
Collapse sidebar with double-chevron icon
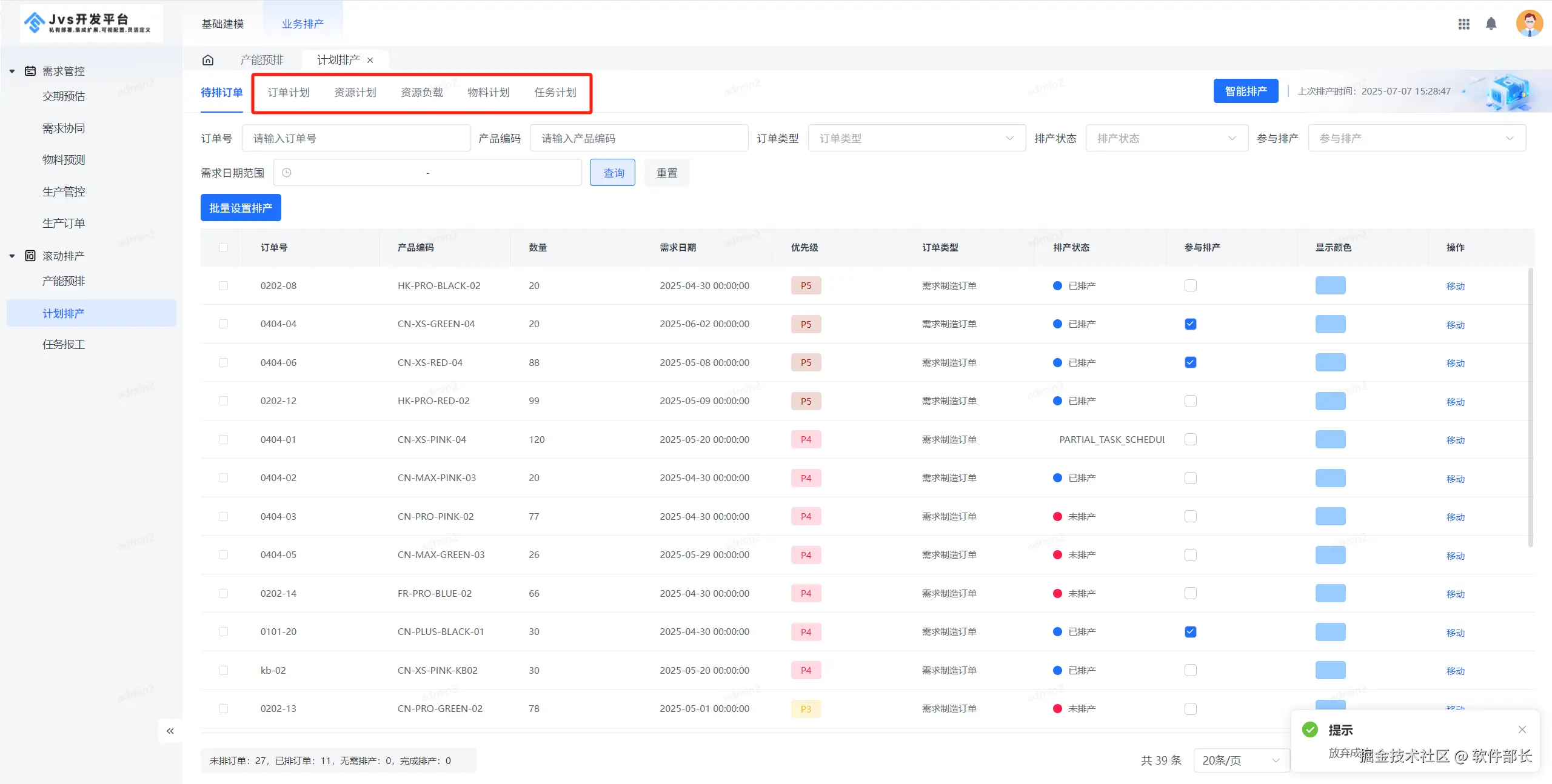170,731
